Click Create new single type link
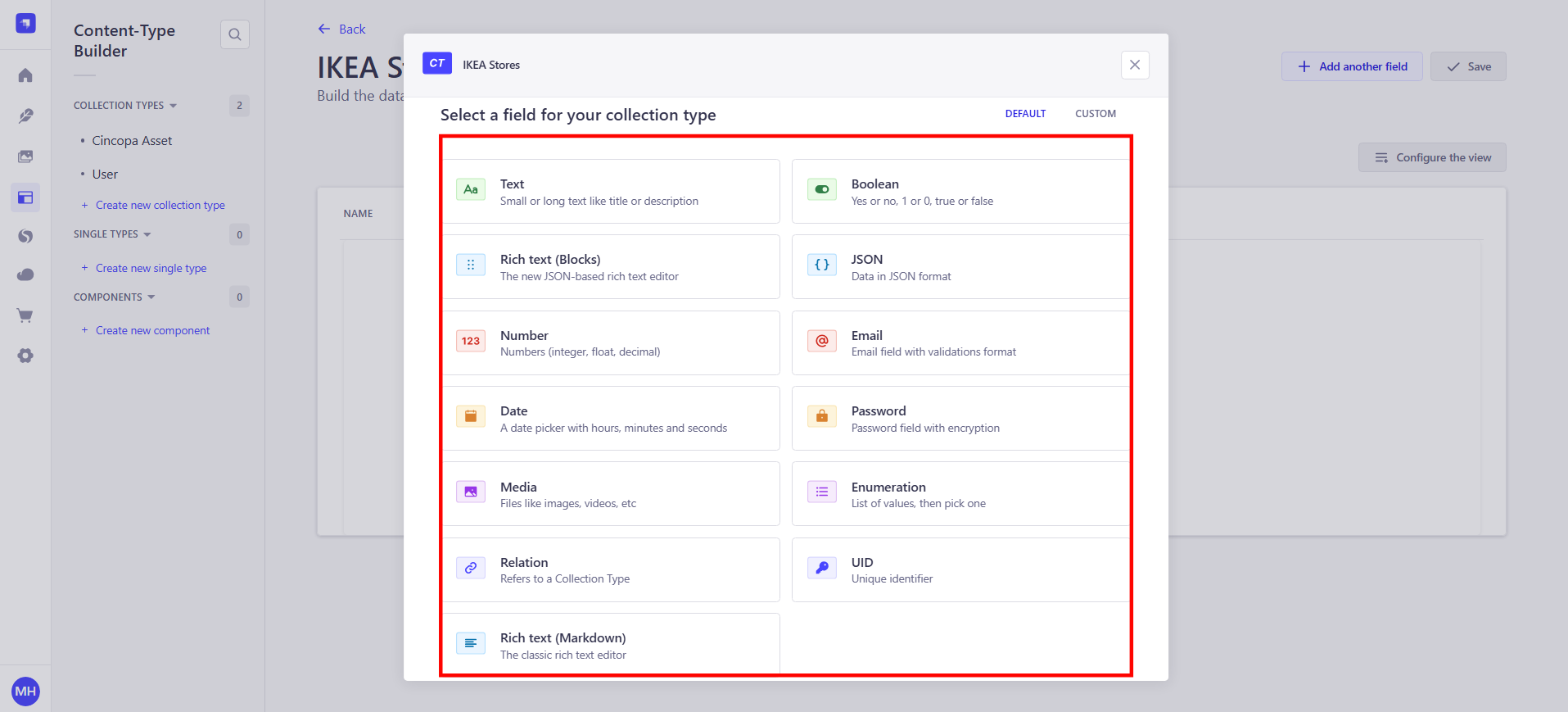This screenshot has width=1568, height=712. tap(144, 269)
